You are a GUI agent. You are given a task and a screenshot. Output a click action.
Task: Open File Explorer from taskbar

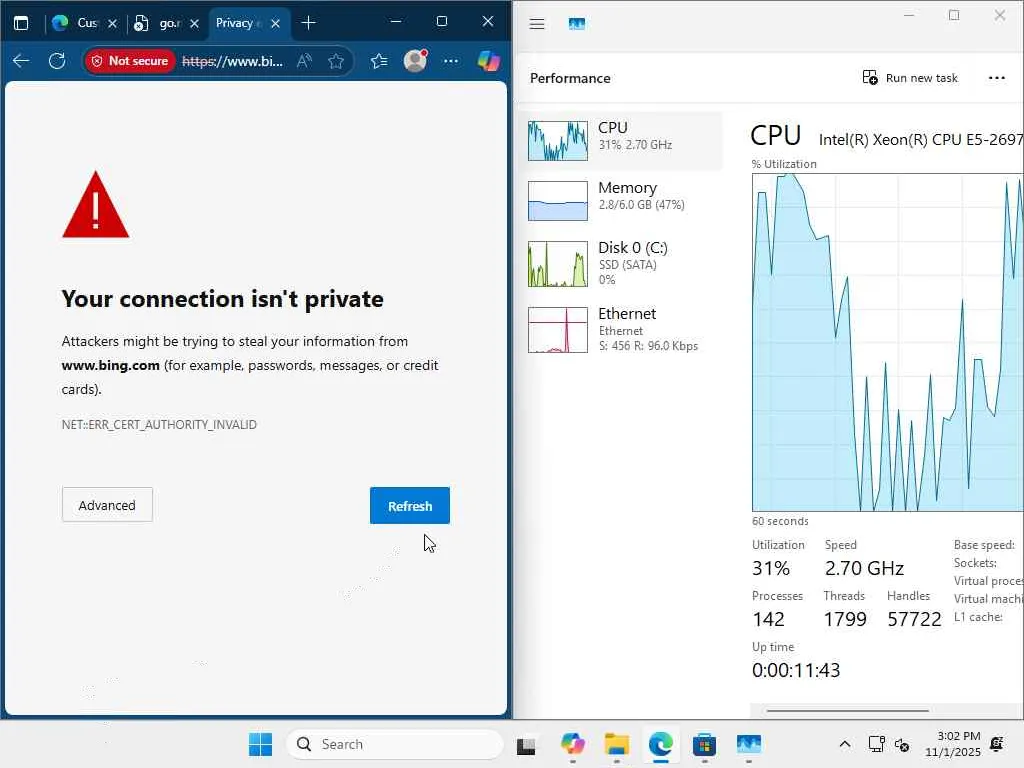pos(616,744)
